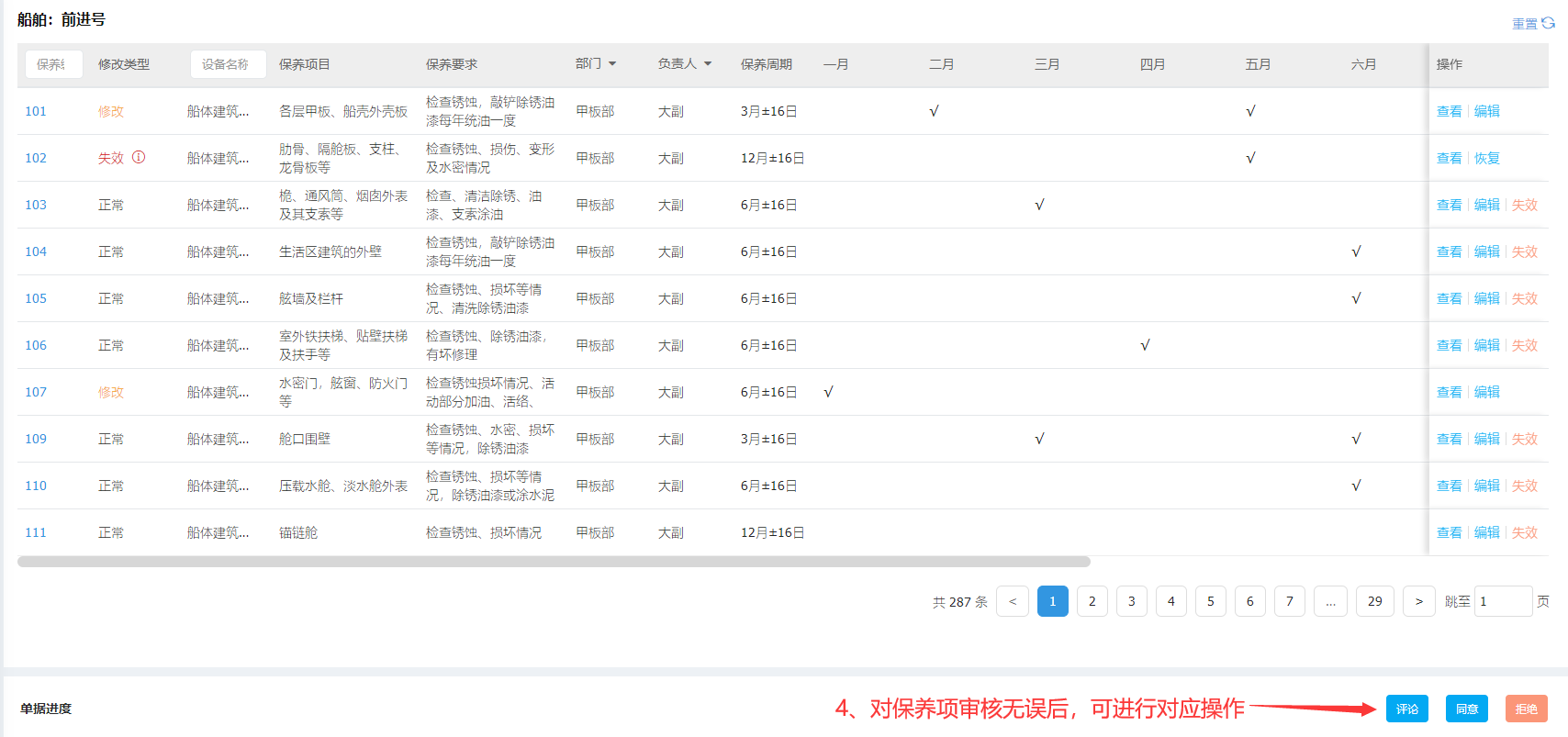This screenshot has width=1568, height=737.
Task: Click 锚链舱 maintenance item cell
Action: coord(298,532)
